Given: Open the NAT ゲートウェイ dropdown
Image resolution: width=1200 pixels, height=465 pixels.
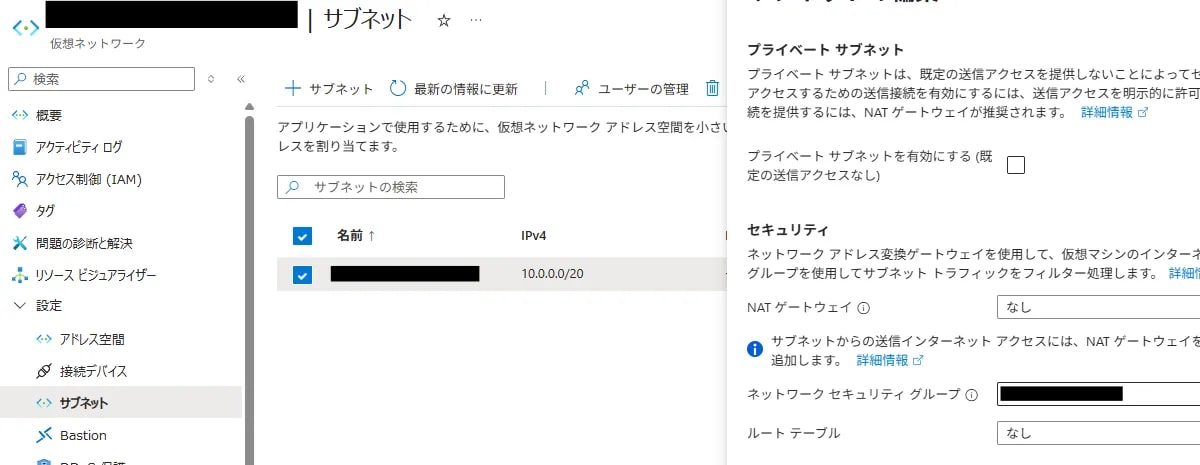Looking at the screenshot, I should 1098,307.
